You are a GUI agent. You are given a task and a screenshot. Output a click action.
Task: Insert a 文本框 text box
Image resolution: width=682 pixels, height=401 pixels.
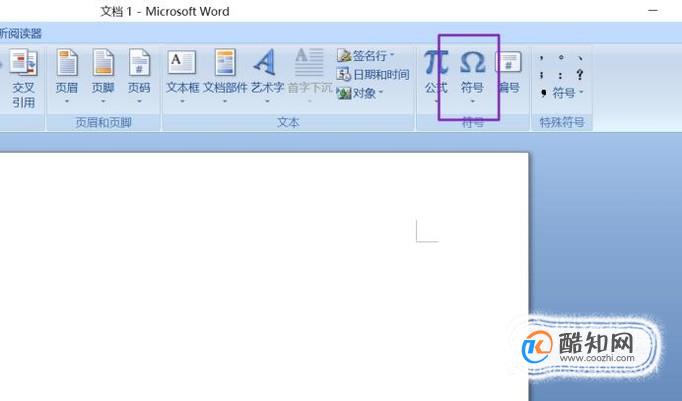[182, 77]
